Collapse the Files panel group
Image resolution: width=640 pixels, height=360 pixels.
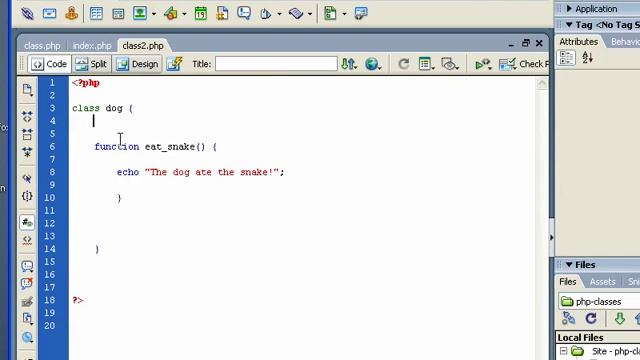point(569,265)
